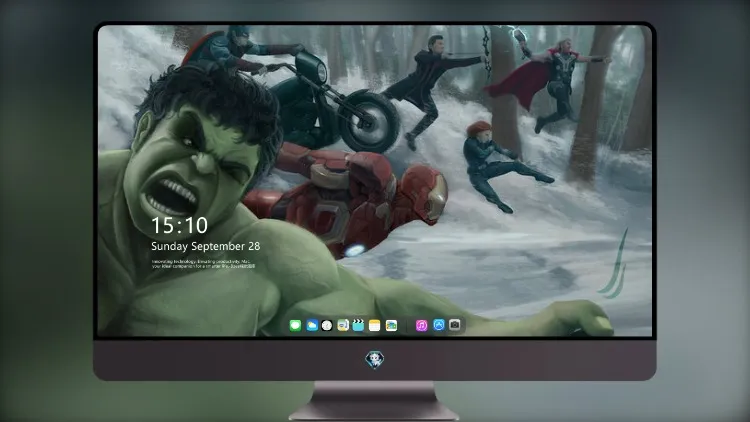Viewport: 750px width, 422px height.
Task: Launch the pink iTunes music app
Action: point(421,326)
